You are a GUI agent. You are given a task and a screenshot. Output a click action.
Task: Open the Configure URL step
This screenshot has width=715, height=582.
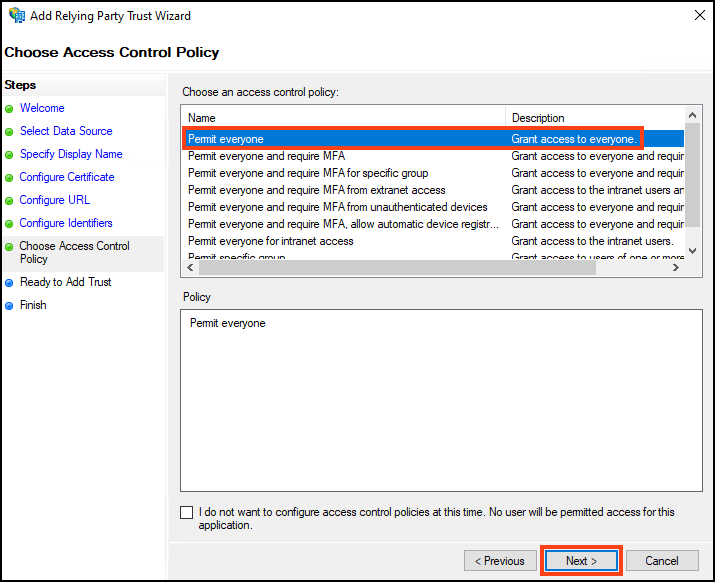tap(54, 200)
